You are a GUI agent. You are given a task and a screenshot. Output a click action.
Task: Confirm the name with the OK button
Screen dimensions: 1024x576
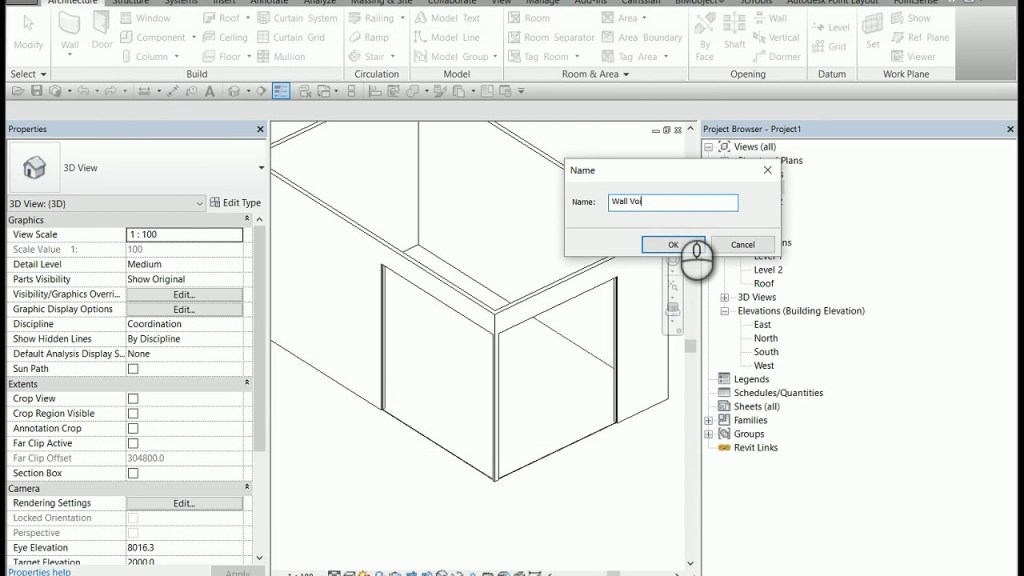coord(673,244)
